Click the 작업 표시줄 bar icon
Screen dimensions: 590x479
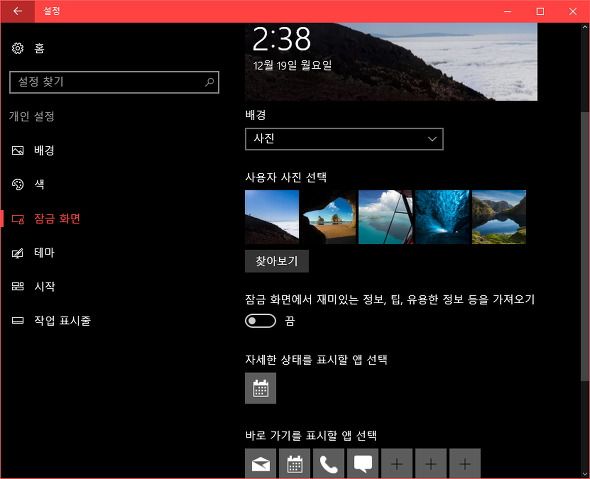coord(18,321)
